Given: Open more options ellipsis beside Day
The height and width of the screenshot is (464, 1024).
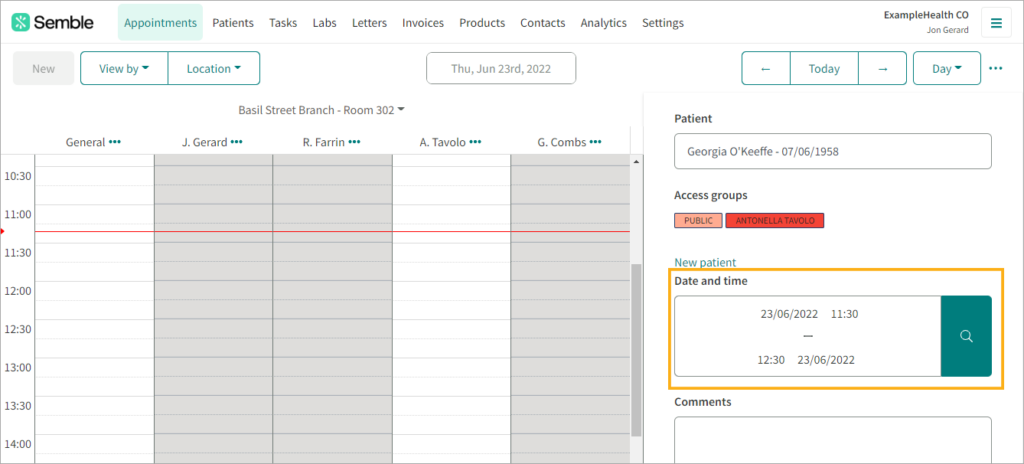Looking at the screenshot, I should (995, 69).
